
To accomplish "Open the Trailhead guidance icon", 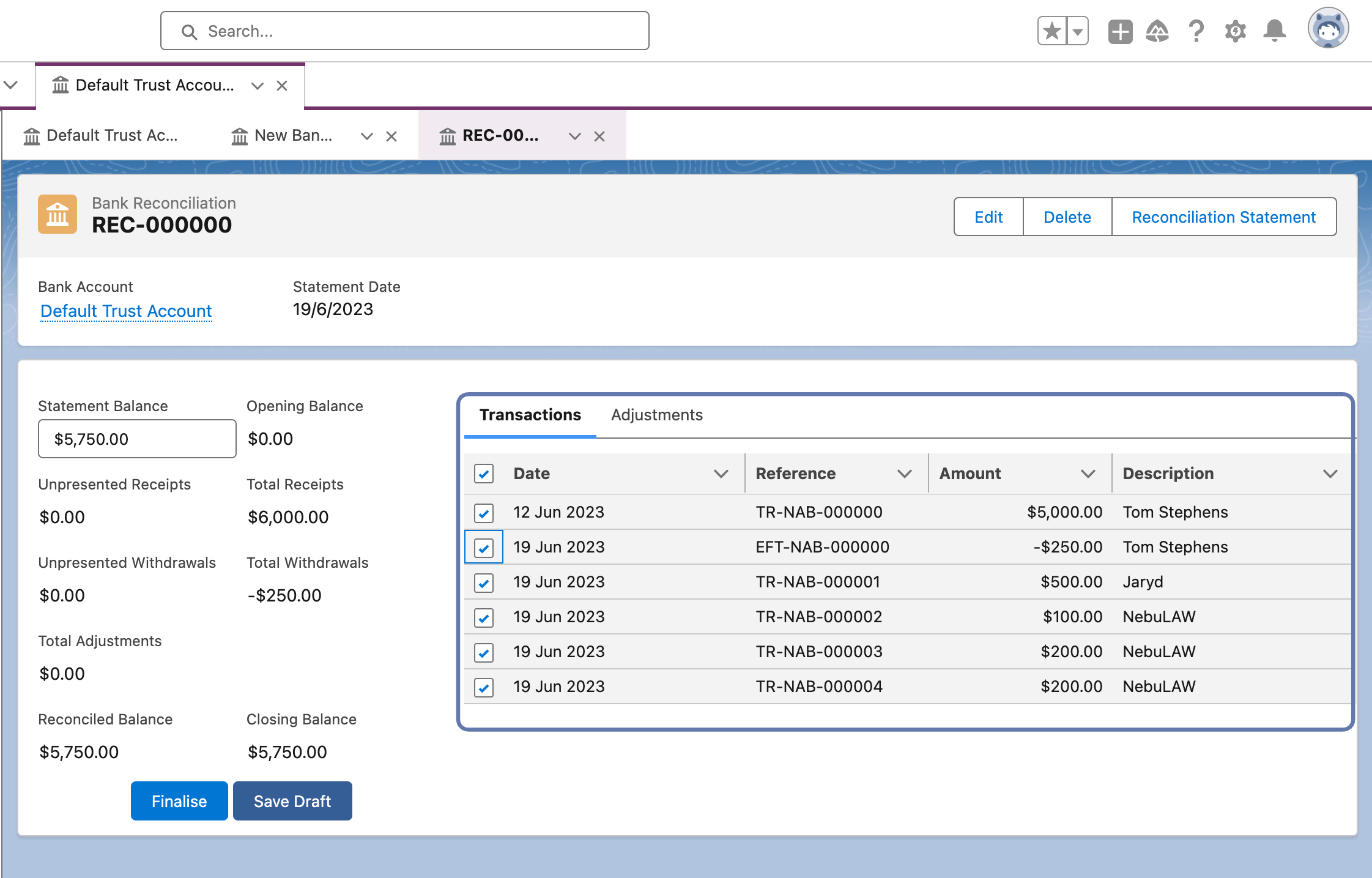I will click(1157, 31).
